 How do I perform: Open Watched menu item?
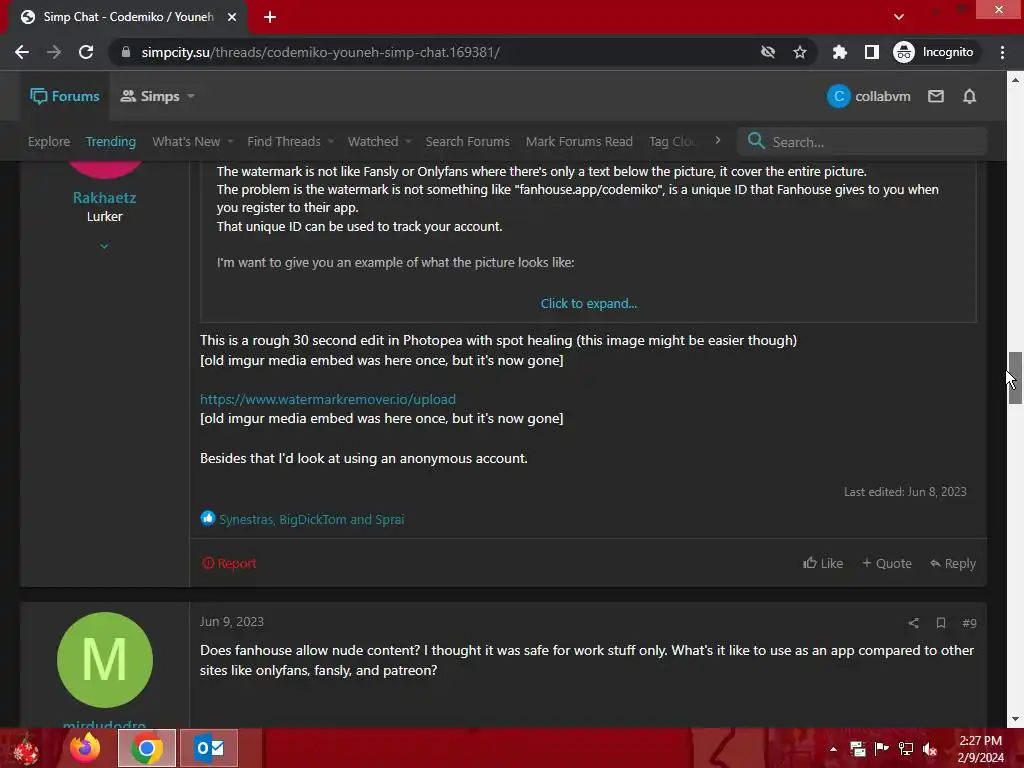coord(373,142)
